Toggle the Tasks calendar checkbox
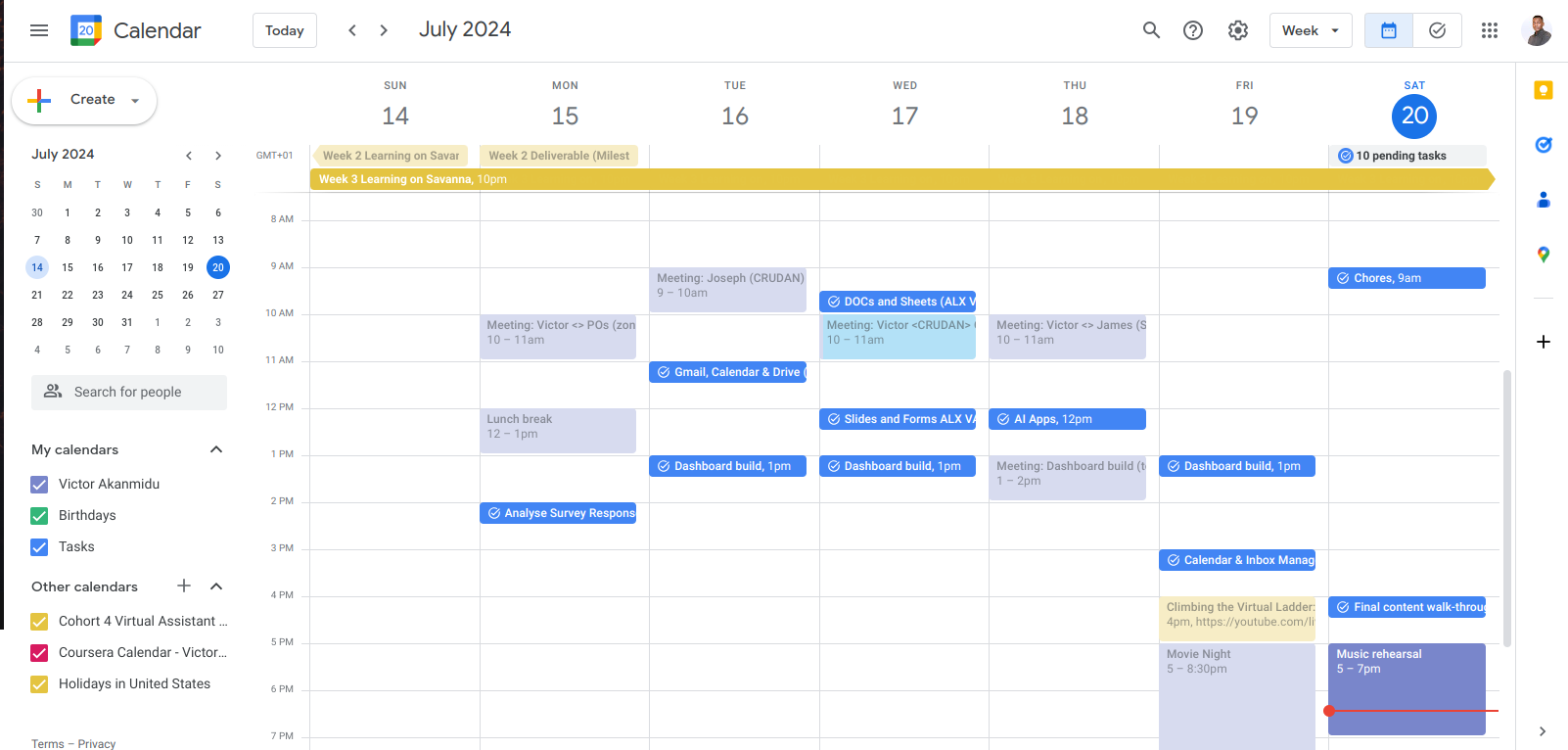This screenshot has height=750, width=1568. pos(39,547)
